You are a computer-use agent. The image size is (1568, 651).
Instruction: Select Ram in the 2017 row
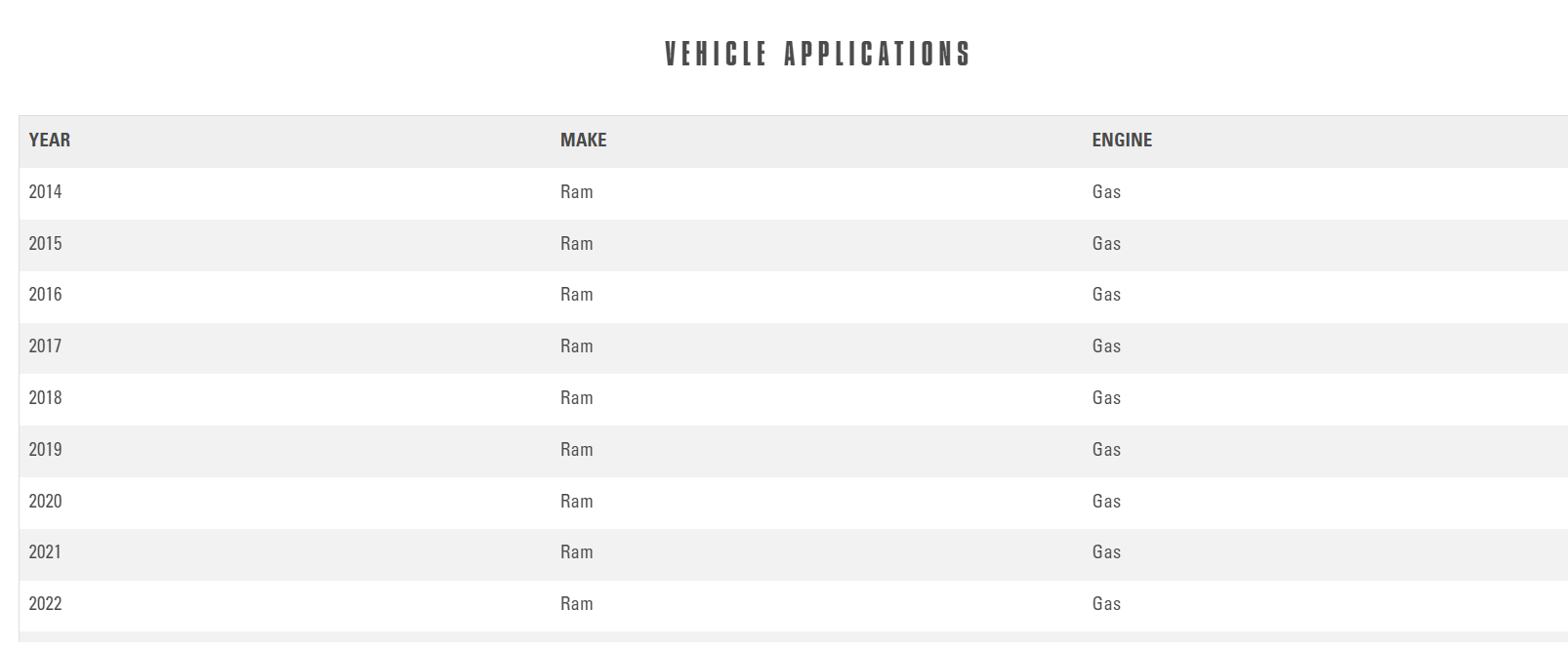pos(576,346)
